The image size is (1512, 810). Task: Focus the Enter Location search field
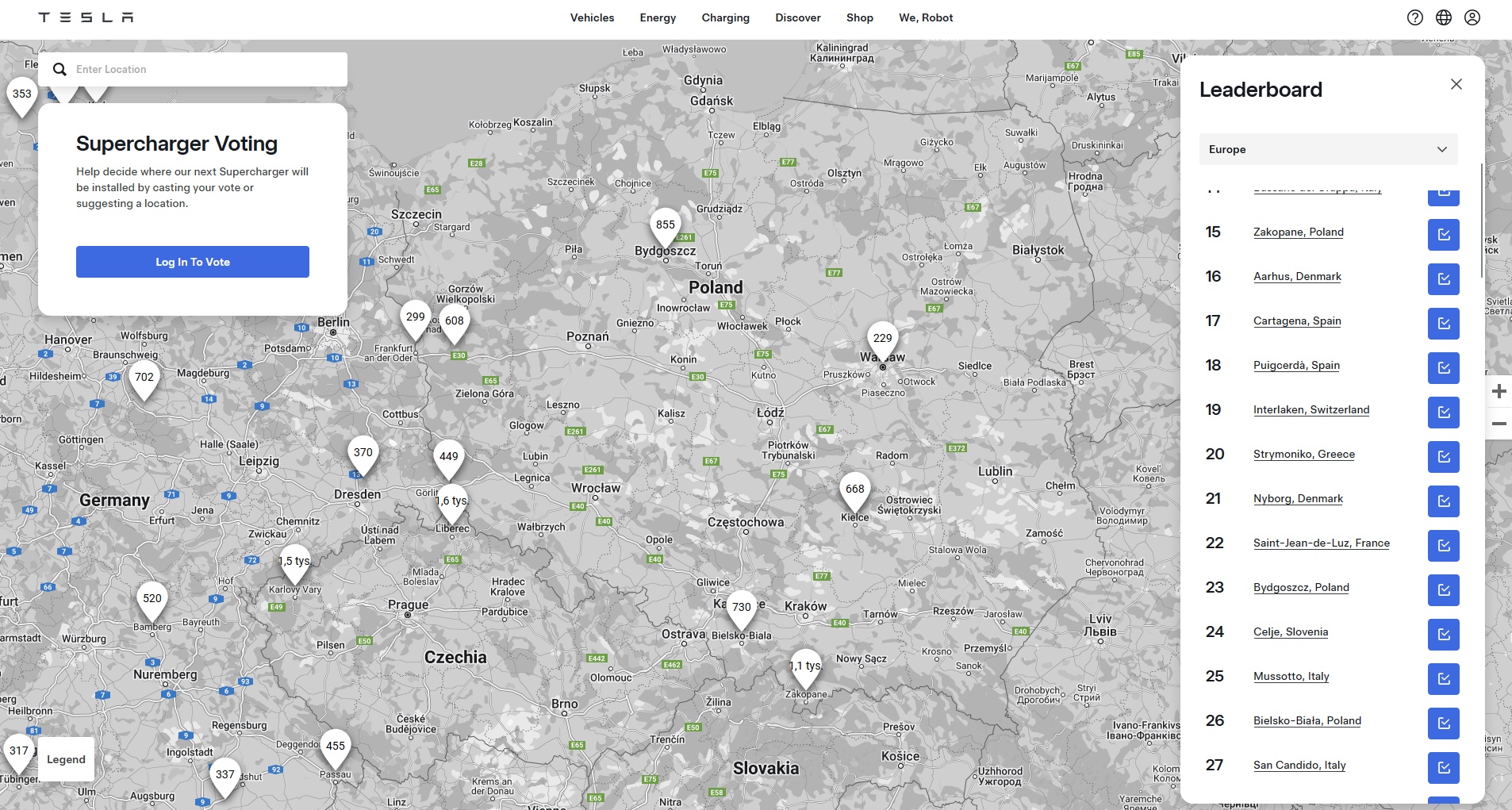pyautogui.click(x=193, y=70)
